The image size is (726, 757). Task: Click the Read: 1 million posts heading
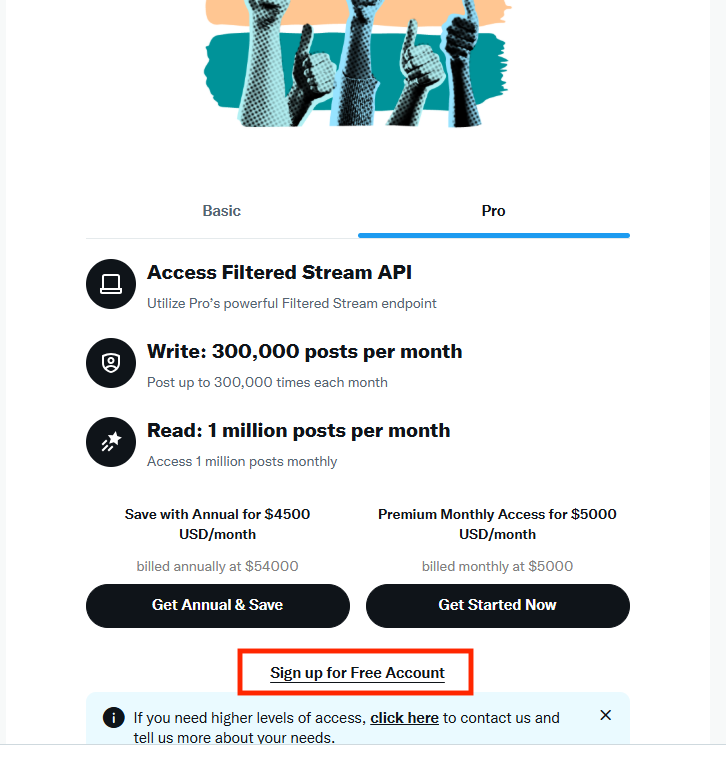point(298,430)
